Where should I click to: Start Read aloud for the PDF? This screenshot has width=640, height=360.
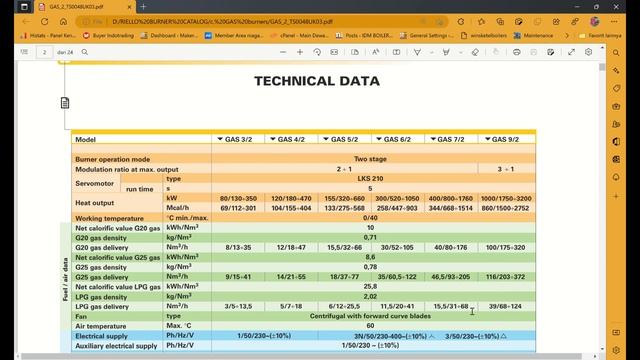coord(376,52)
